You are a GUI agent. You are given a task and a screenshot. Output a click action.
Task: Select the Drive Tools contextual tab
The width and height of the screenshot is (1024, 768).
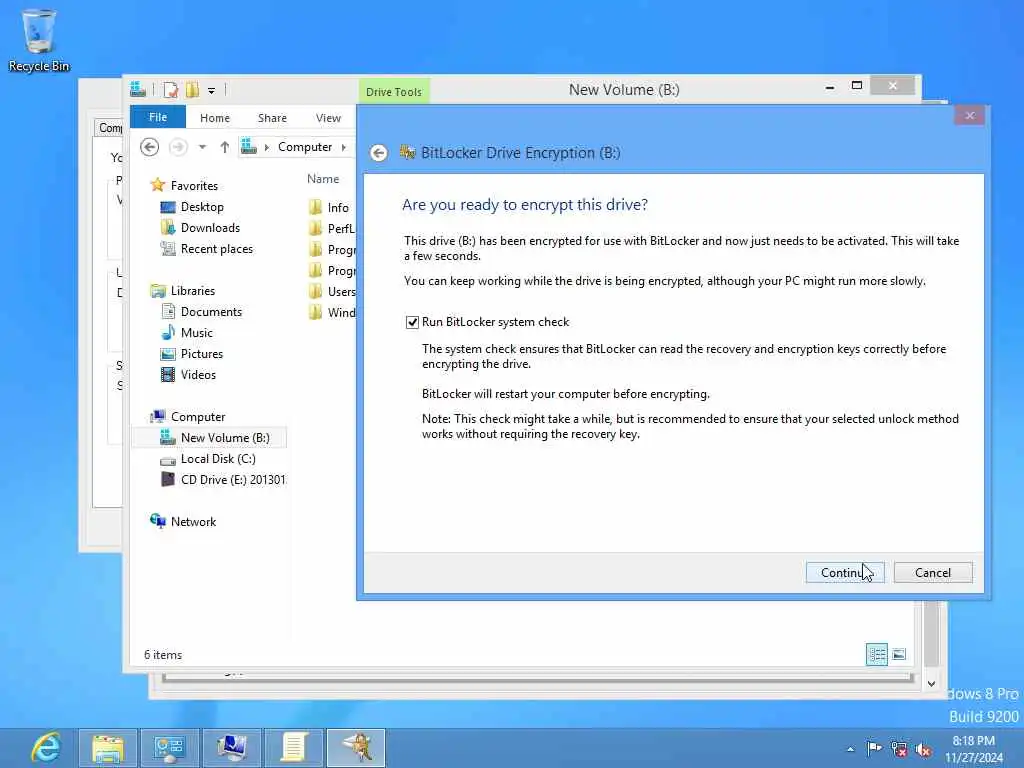pyautogui.click(x=394, y=92)
